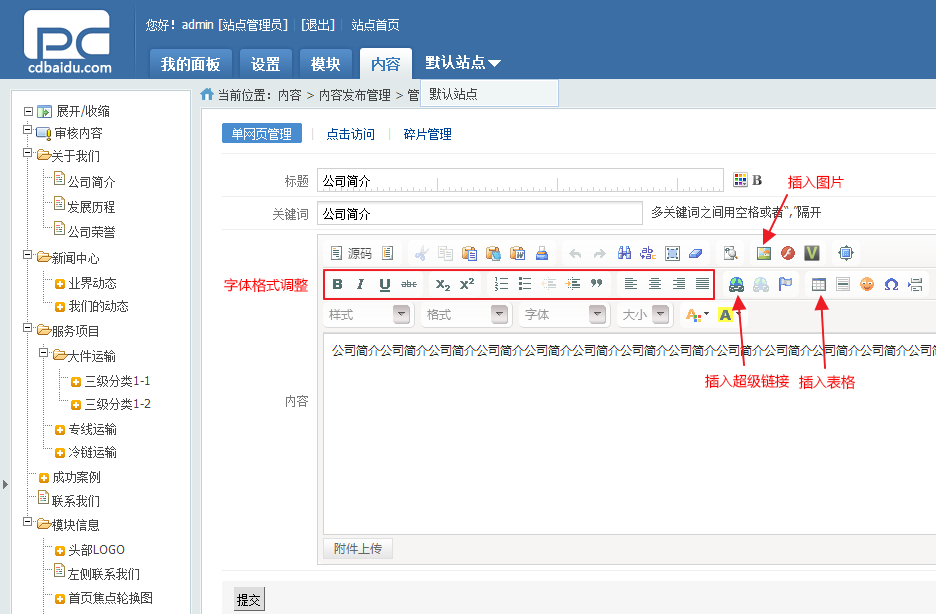Center-align the paragraph text
This screenshot has width=936, height=614.
point(655,284)
